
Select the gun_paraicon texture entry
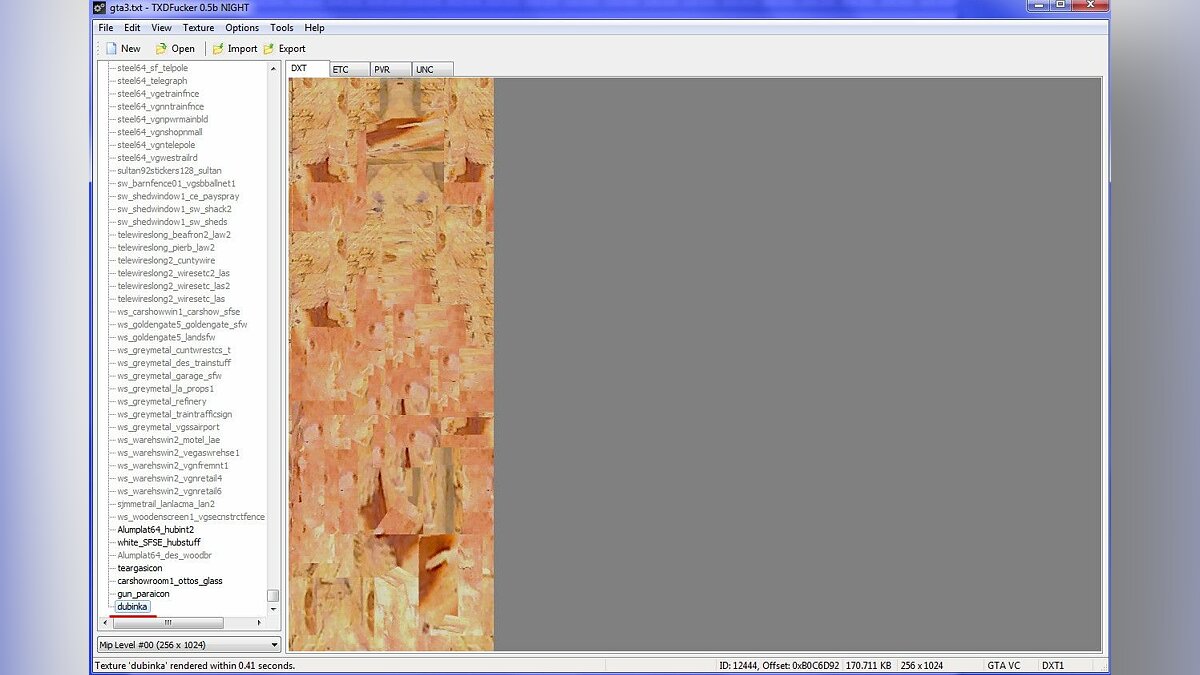(143, 594)
